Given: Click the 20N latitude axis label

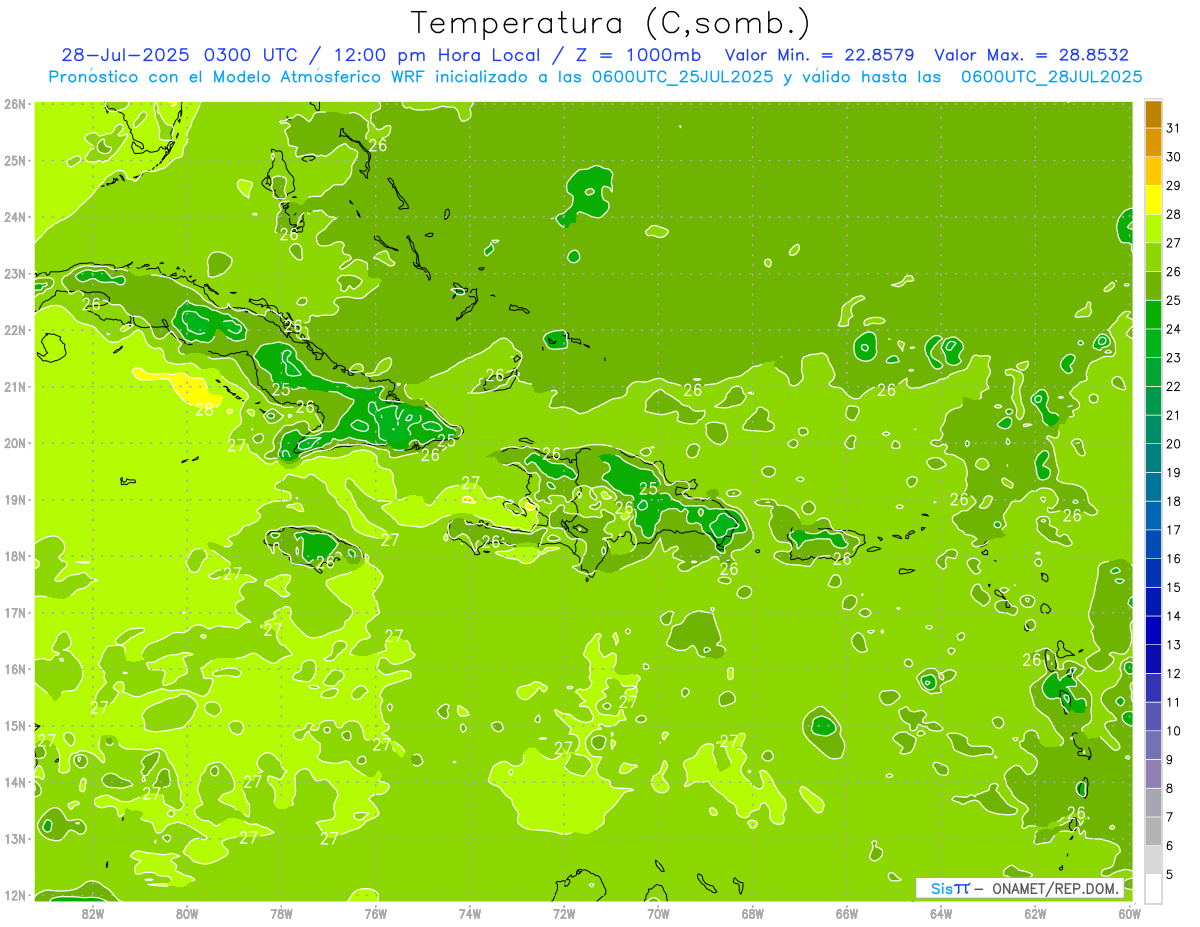Looking at the screenshot, I should point(15,443).
